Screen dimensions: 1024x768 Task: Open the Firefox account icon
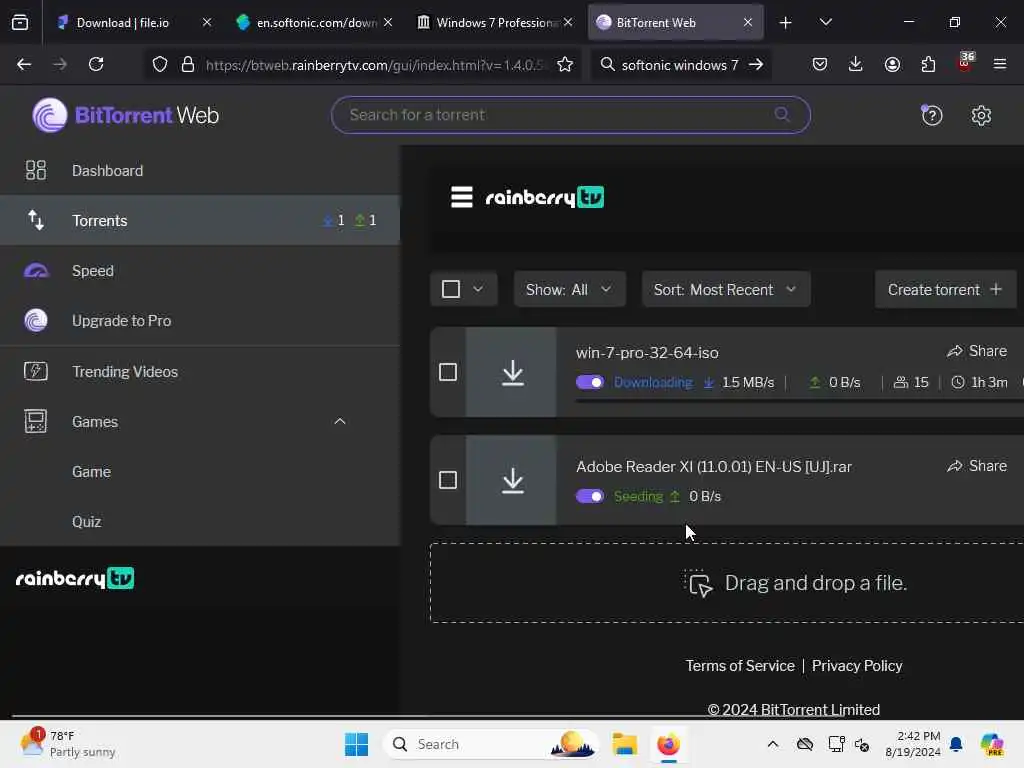(x=892, y=64)
